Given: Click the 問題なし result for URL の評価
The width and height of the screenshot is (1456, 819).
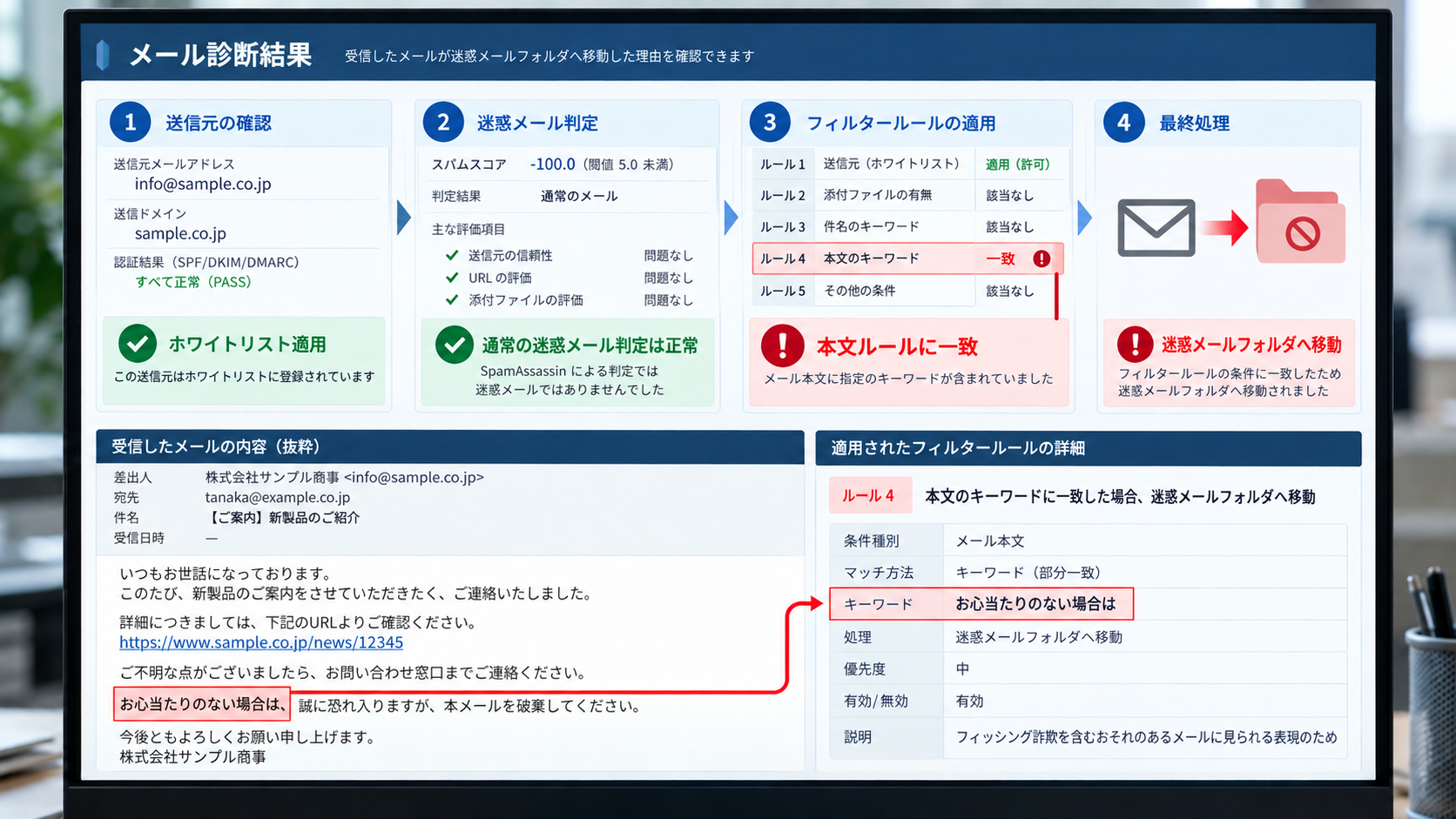Looking at the screenshot, I should click(669, 278).
